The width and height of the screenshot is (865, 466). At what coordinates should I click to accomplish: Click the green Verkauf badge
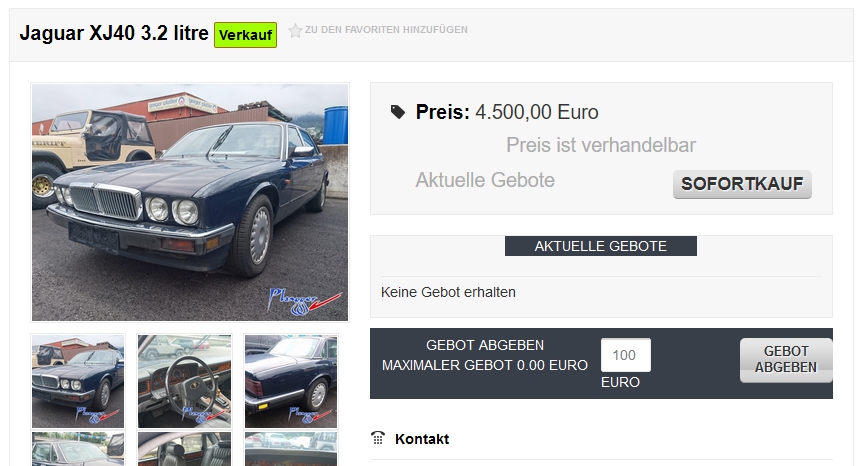[245, 35]
